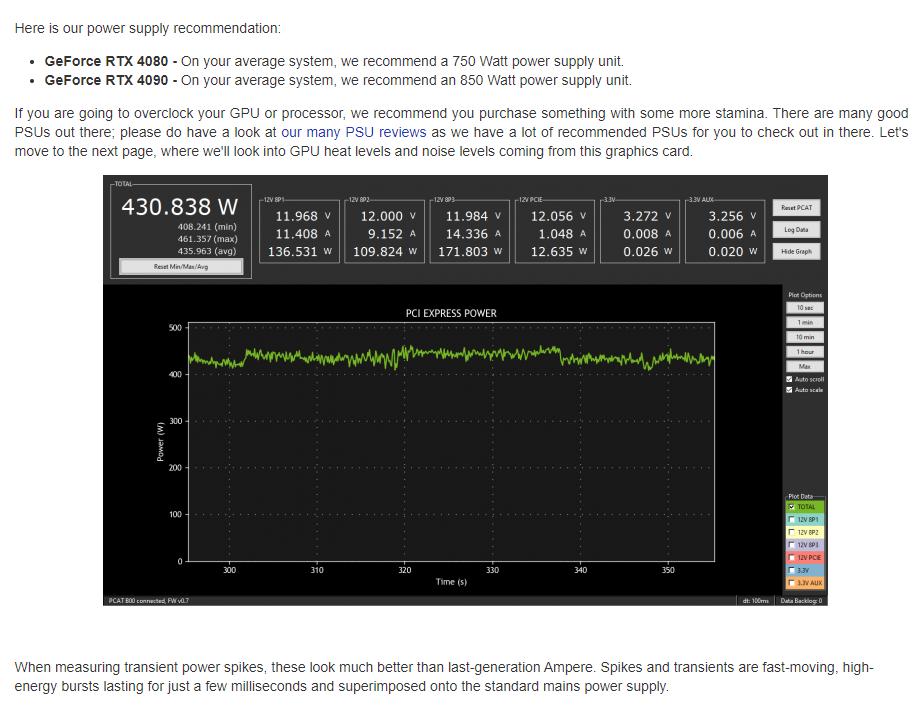Click the 'PCAT 800 connected, FW v0.7' status text
Screen dimensions: 909x710
point(148,600)
